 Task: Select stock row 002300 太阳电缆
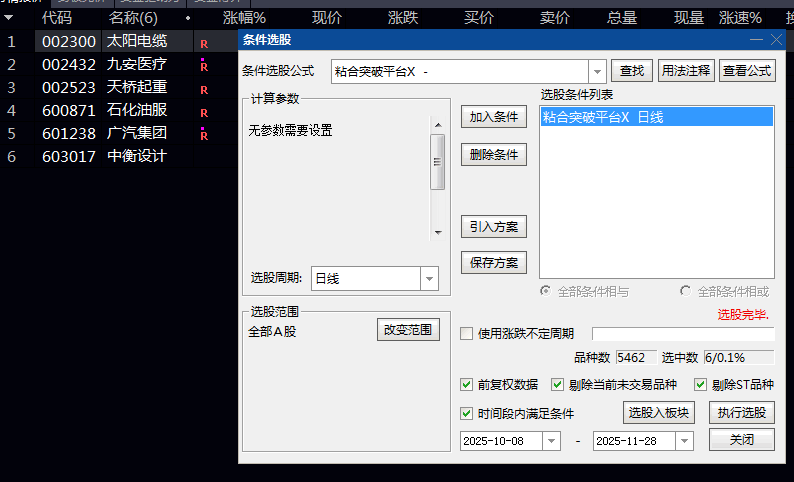119,41
